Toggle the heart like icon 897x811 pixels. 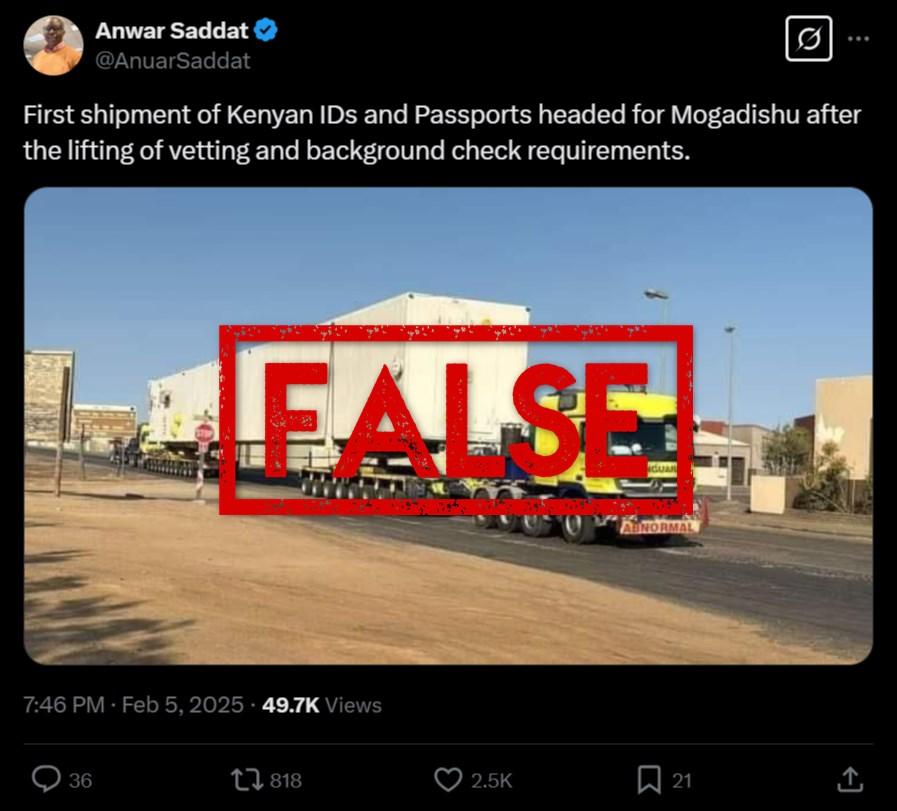pos(448,780)
